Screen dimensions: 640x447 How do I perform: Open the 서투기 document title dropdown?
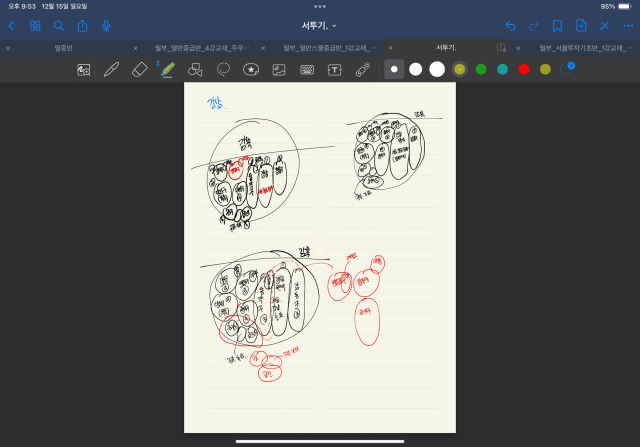point(319,26)
